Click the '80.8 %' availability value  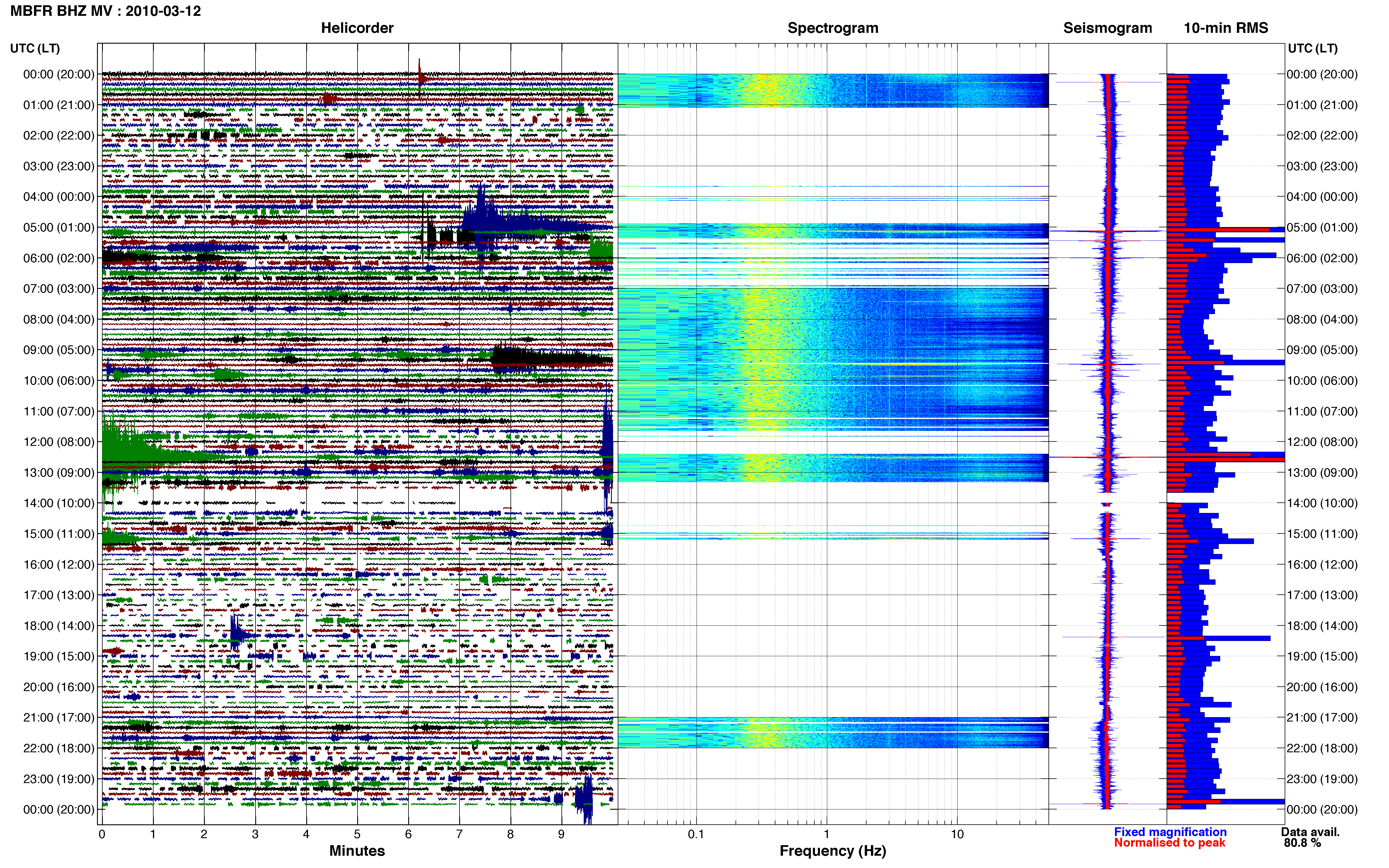(1302, 843)
